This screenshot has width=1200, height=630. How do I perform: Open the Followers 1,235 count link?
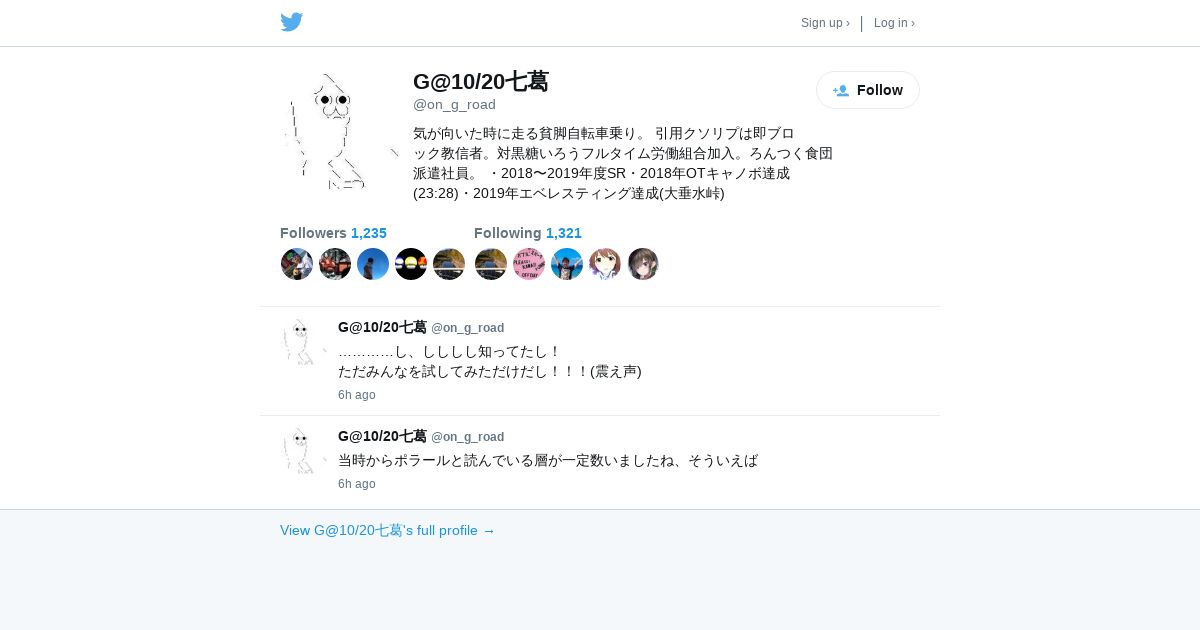tap(333, 233)
